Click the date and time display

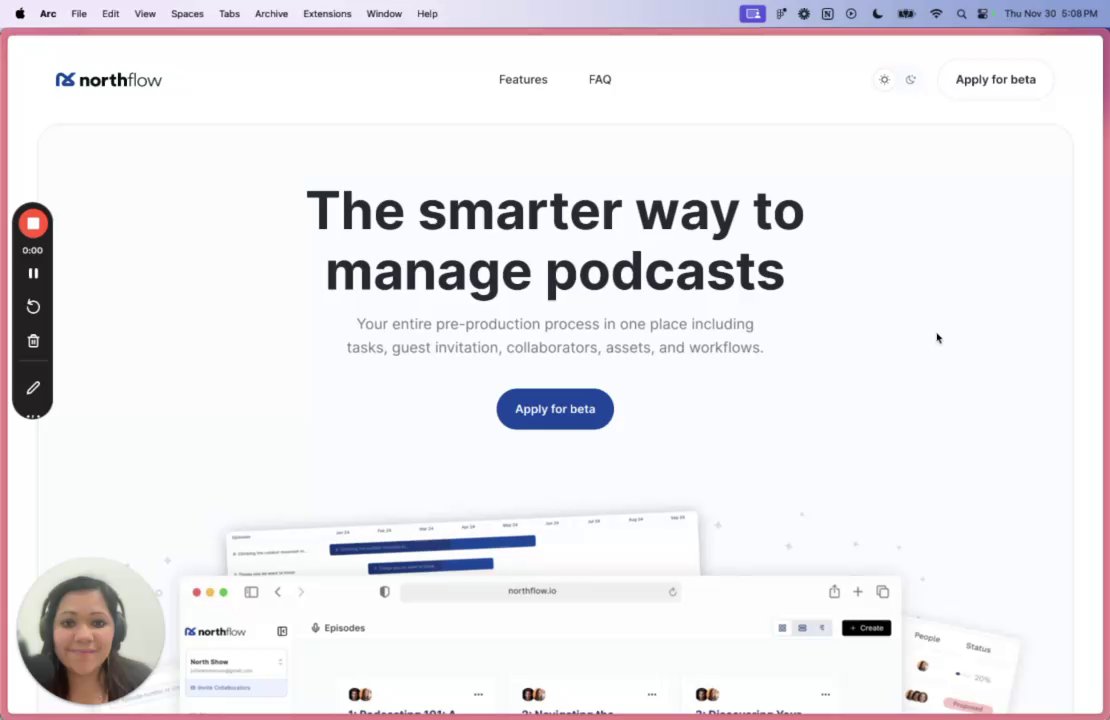(1051, 13)
